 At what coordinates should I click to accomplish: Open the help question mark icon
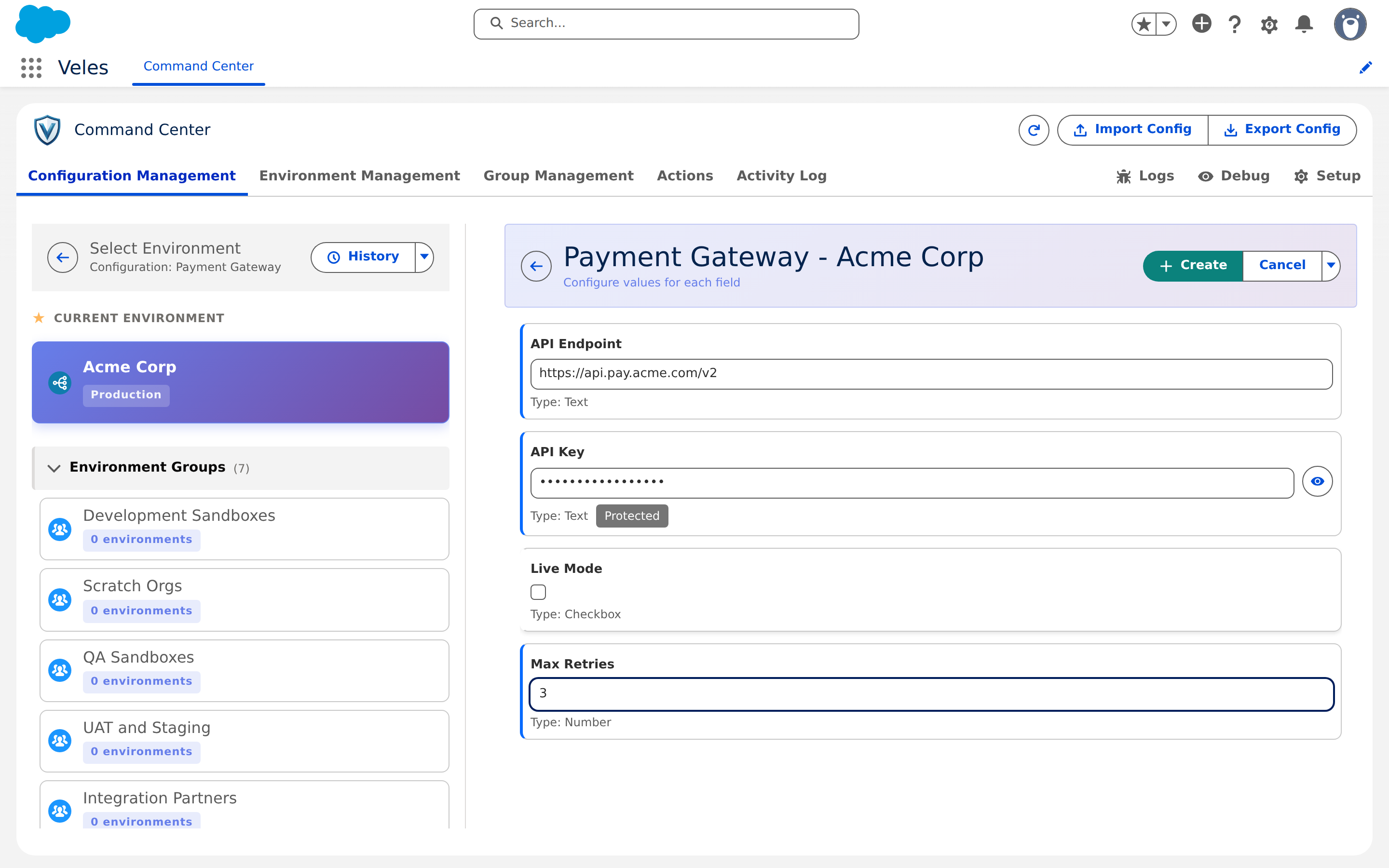(x=1235, y=24)
